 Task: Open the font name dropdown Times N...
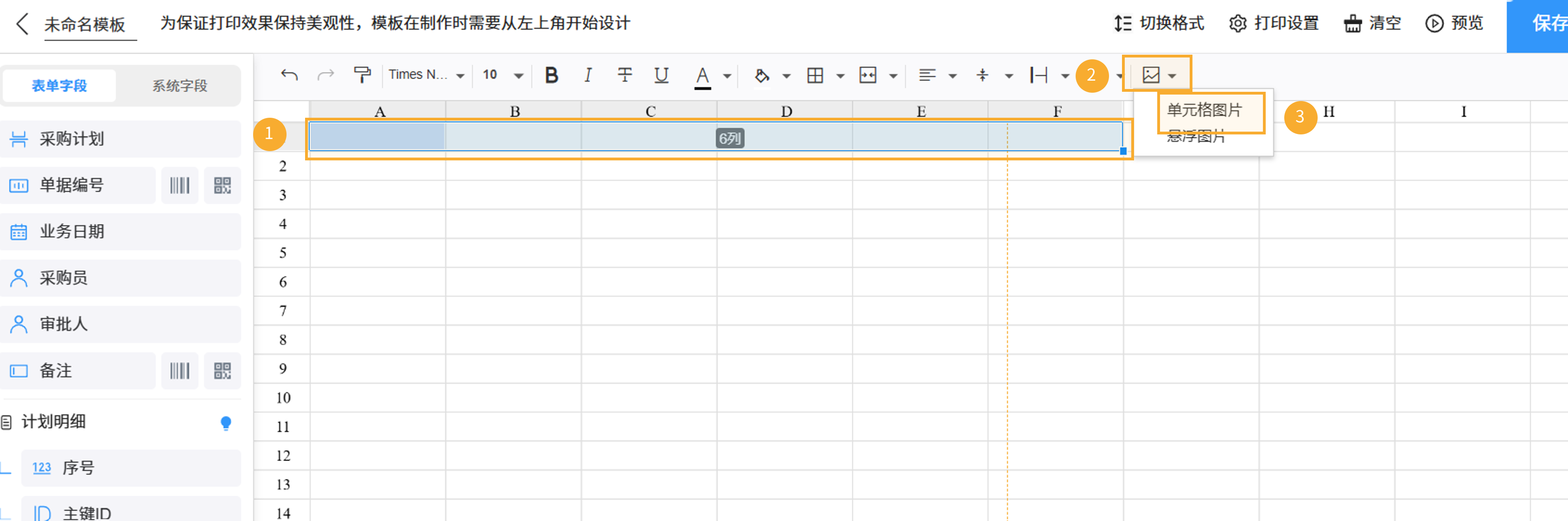click(x=426, y=75)
